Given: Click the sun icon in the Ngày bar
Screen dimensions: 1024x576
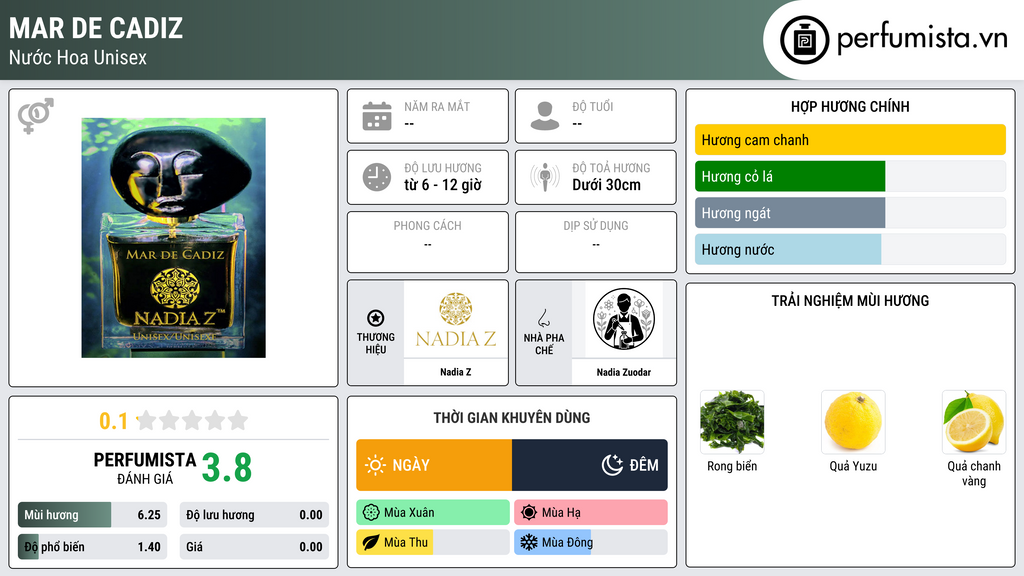Looking at the screenshot, I should [376, 465].
